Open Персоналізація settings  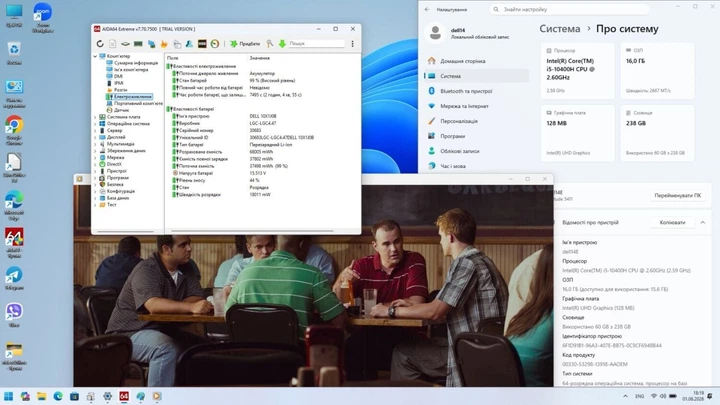coord(477,121)
